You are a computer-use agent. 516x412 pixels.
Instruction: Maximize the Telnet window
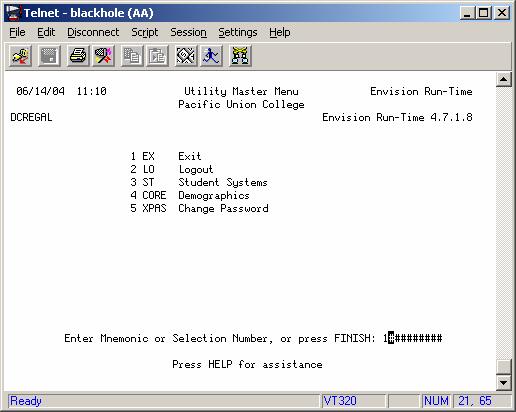click(x=483, y=13)
